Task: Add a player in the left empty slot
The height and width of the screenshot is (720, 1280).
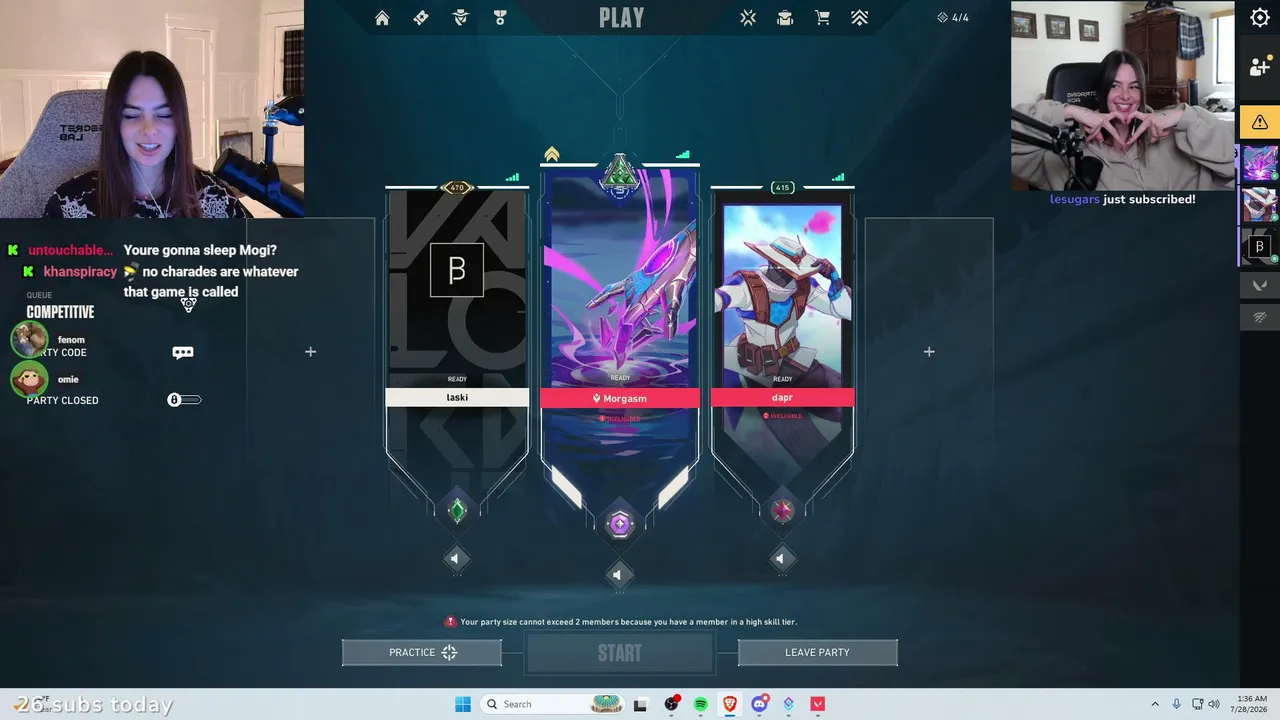Action: 310,352
